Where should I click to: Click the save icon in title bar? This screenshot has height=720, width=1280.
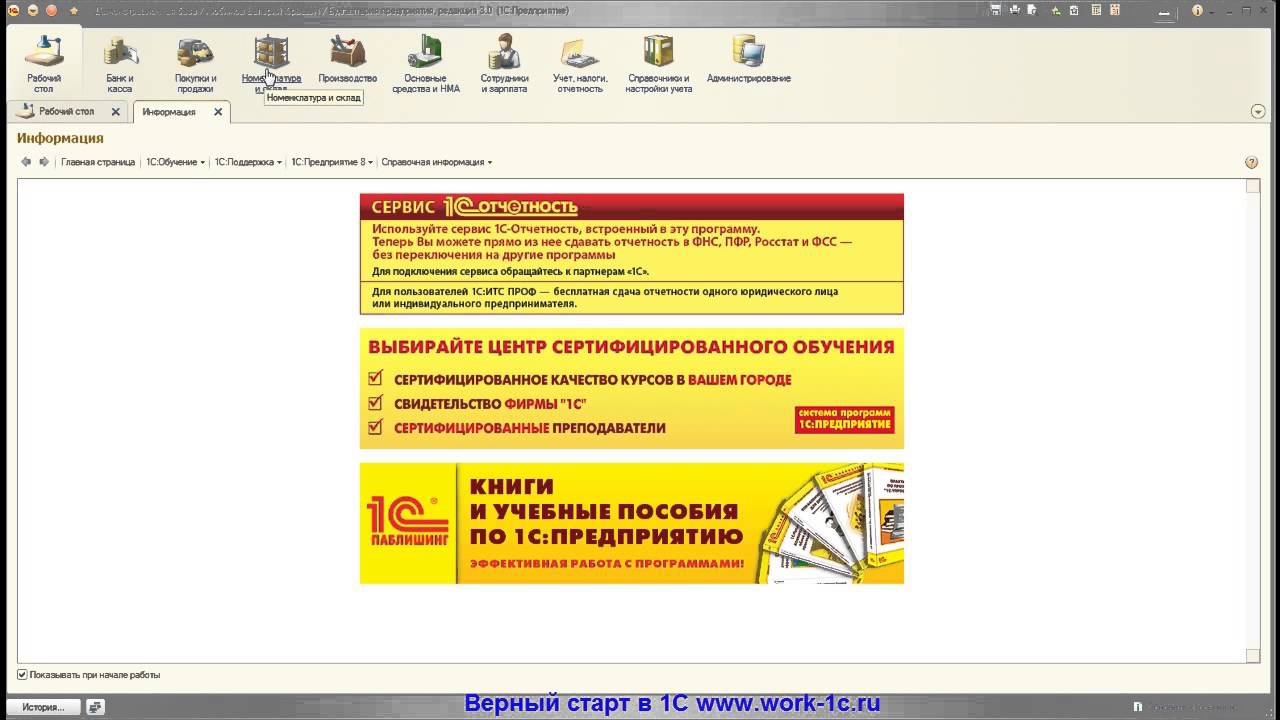click(995, 10)
